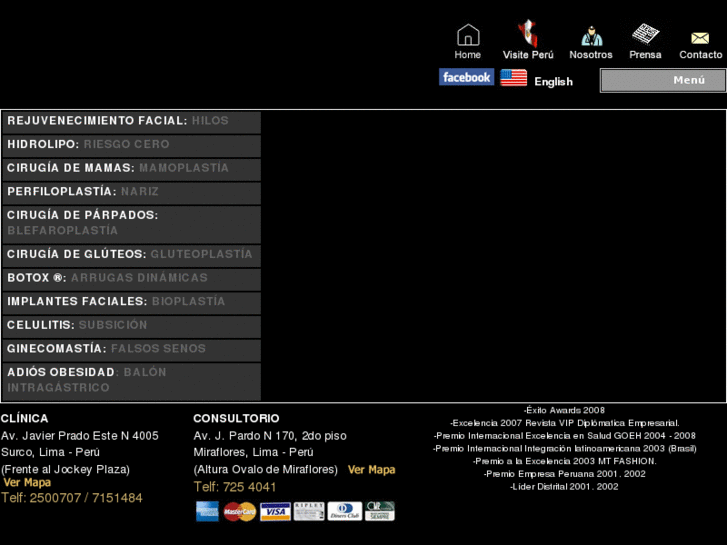This screenshot has width=727, height=545.
Task: Click Ver Mapa beside Consultorio address
Action: click(x=371, y=470)
